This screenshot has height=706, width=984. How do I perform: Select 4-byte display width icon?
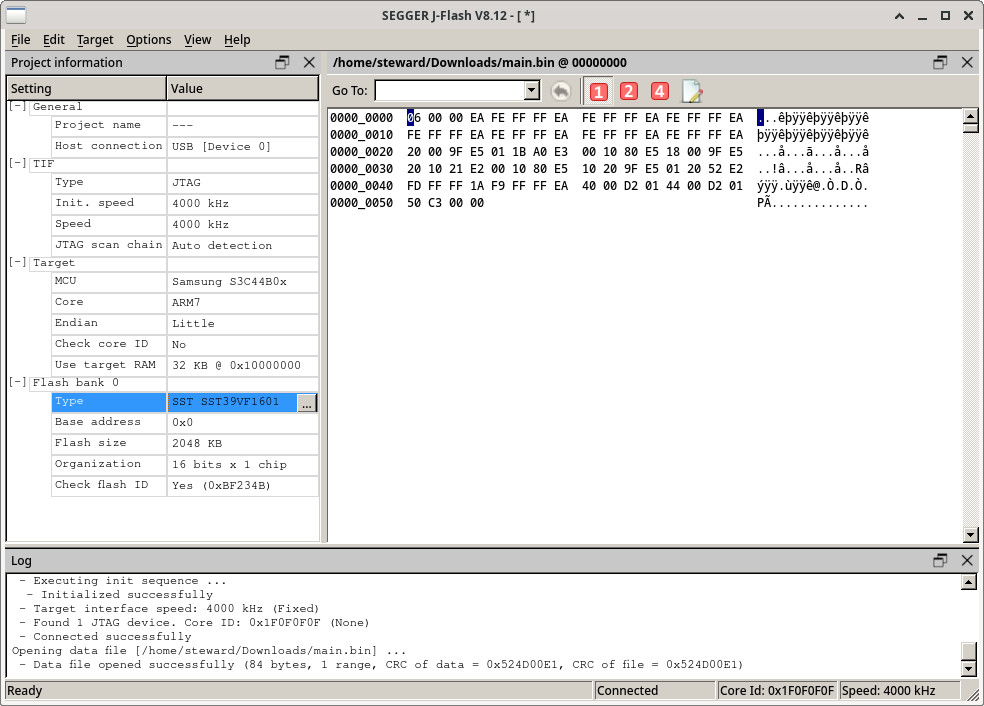coord(660,91)
